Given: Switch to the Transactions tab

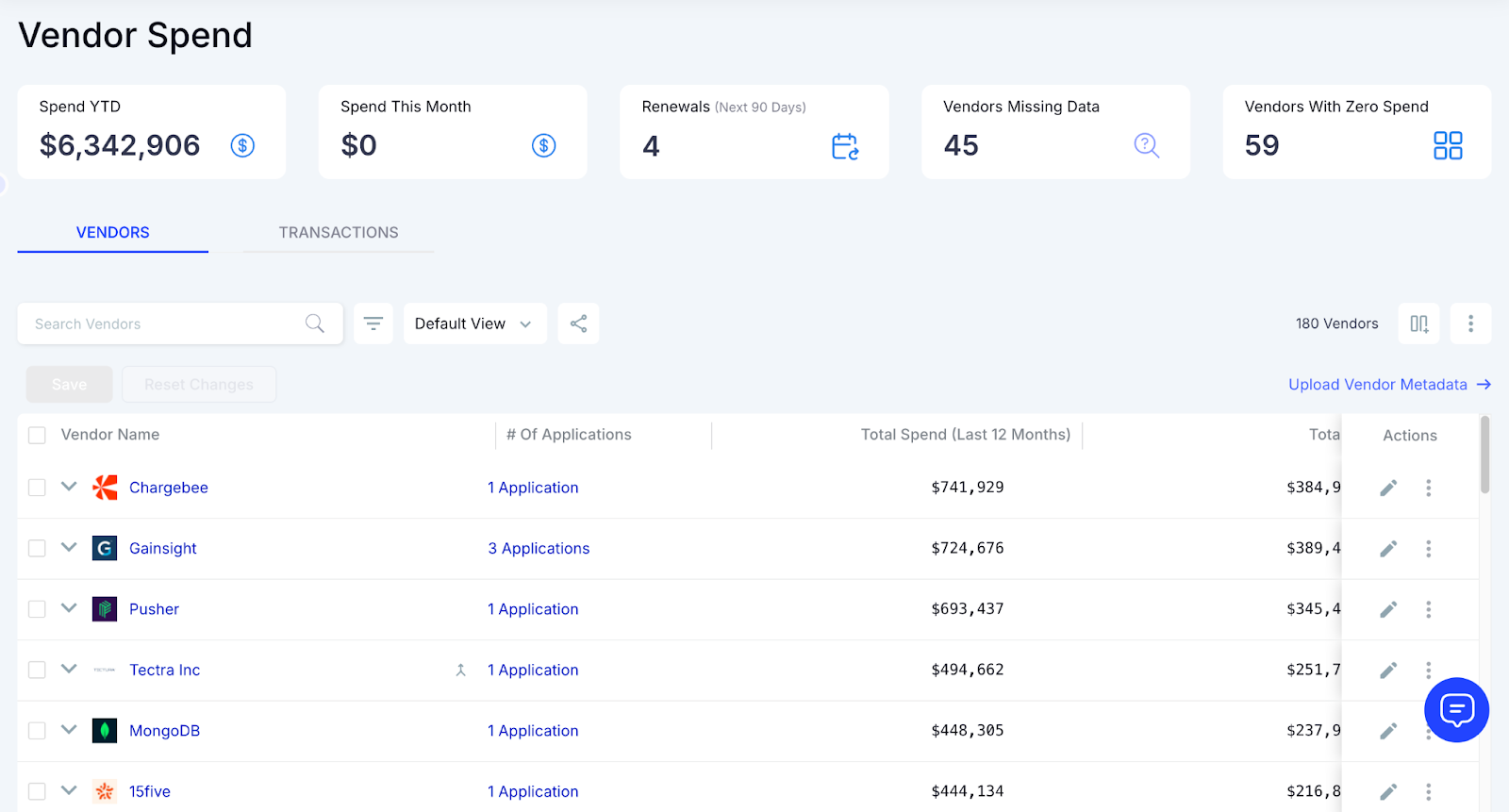Looking at the screenshot, I should [x=339, y=233].
